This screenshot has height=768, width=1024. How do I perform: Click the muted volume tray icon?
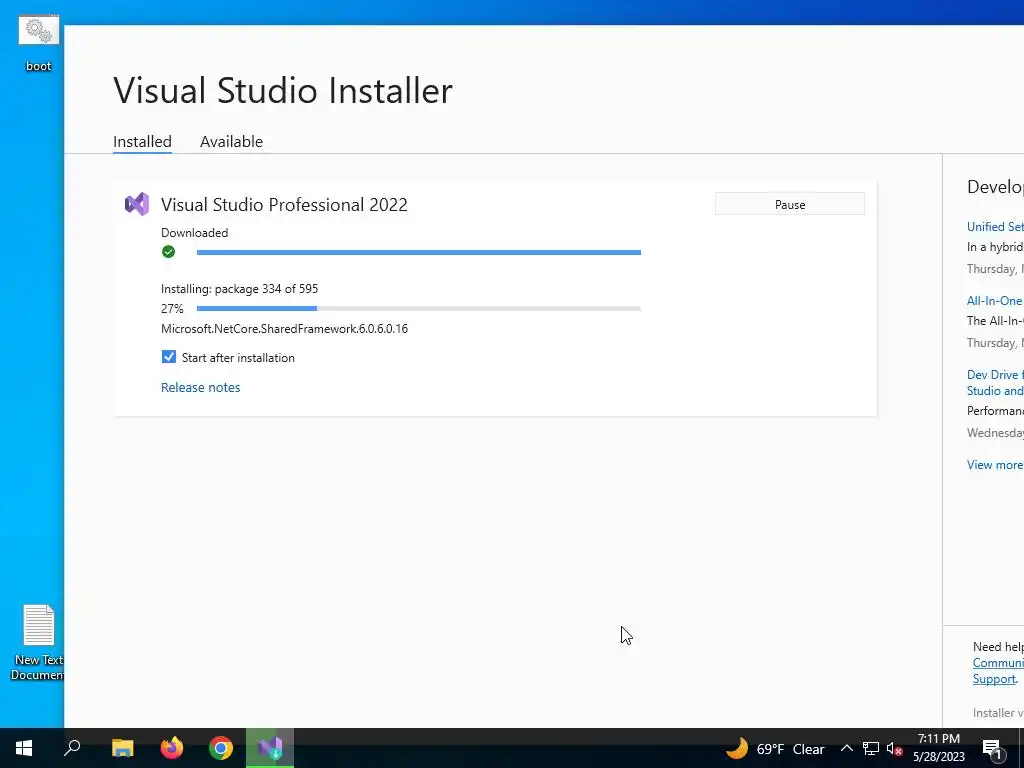click(894, 748)
